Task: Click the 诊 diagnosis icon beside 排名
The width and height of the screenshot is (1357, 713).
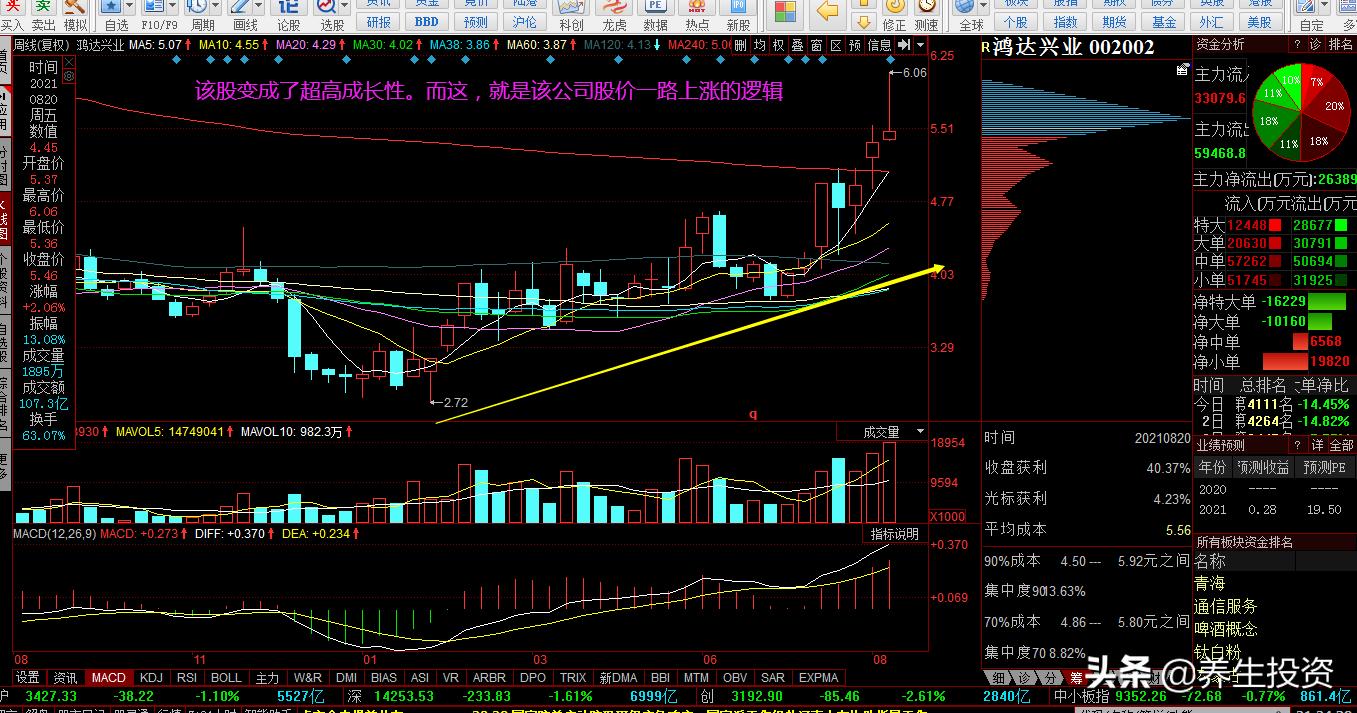Action: point(1316,44)
